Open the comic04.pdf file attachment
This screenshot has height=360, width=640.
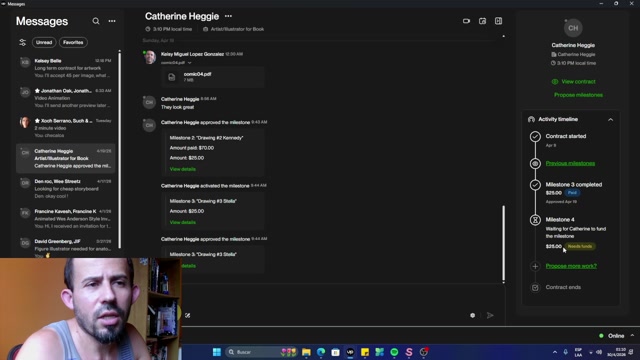point(213,77)
